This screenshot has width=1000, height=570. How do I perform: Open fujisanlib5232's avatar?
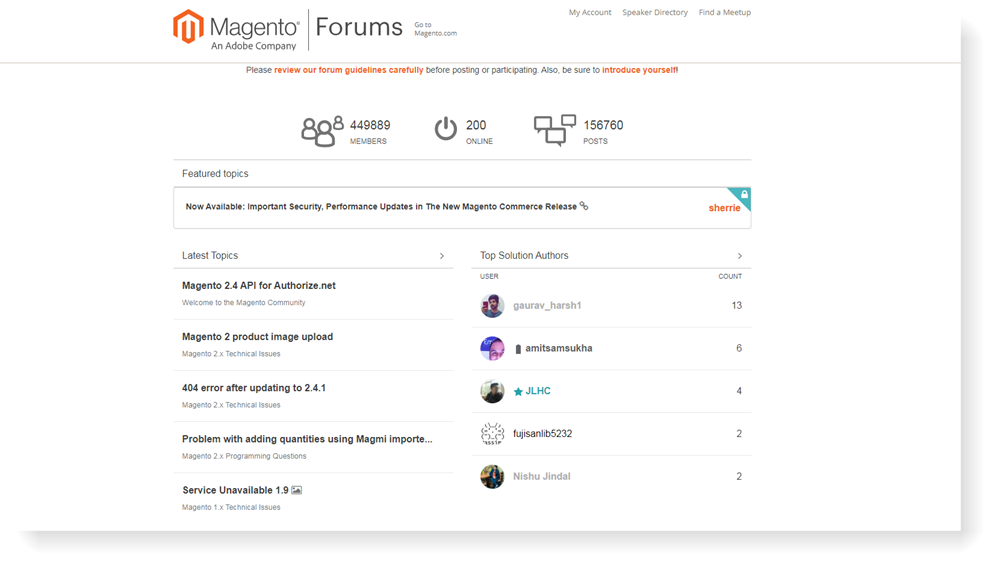pos(492,434)
